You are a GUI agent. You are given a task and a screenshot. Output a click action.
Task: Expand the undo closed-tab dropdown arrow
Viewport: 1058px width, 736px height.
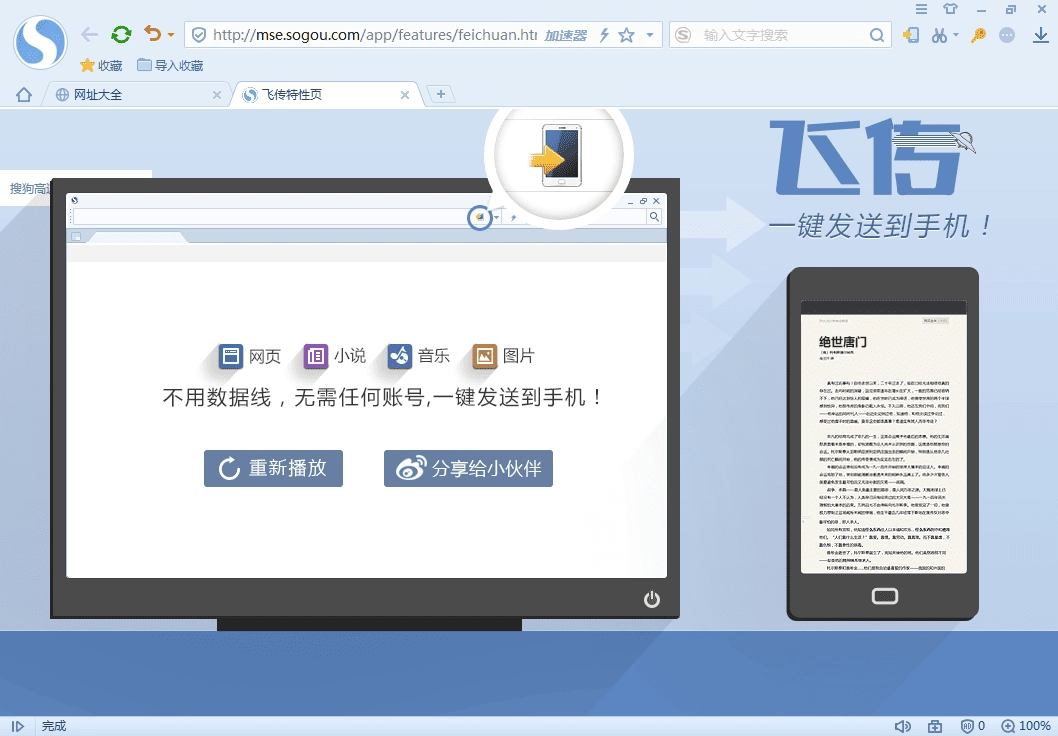(x=171, y=35)
